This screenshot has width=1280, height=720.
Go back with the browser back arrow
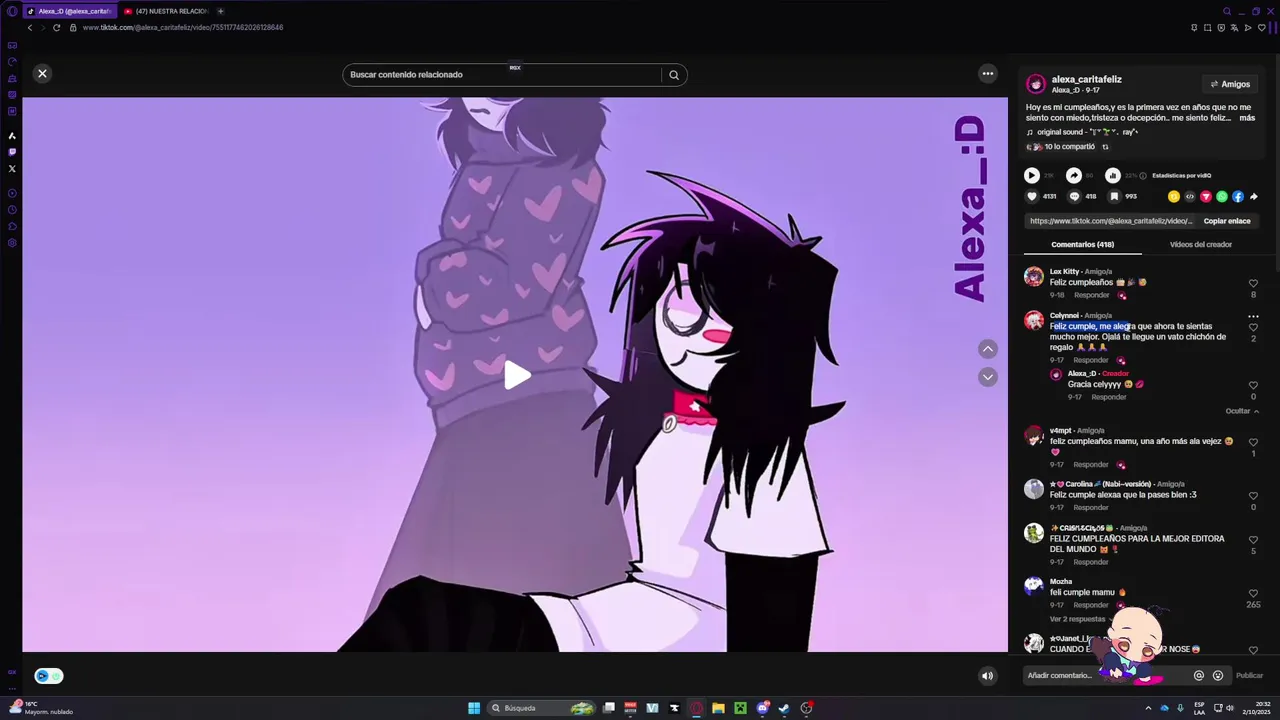(30, 27)
